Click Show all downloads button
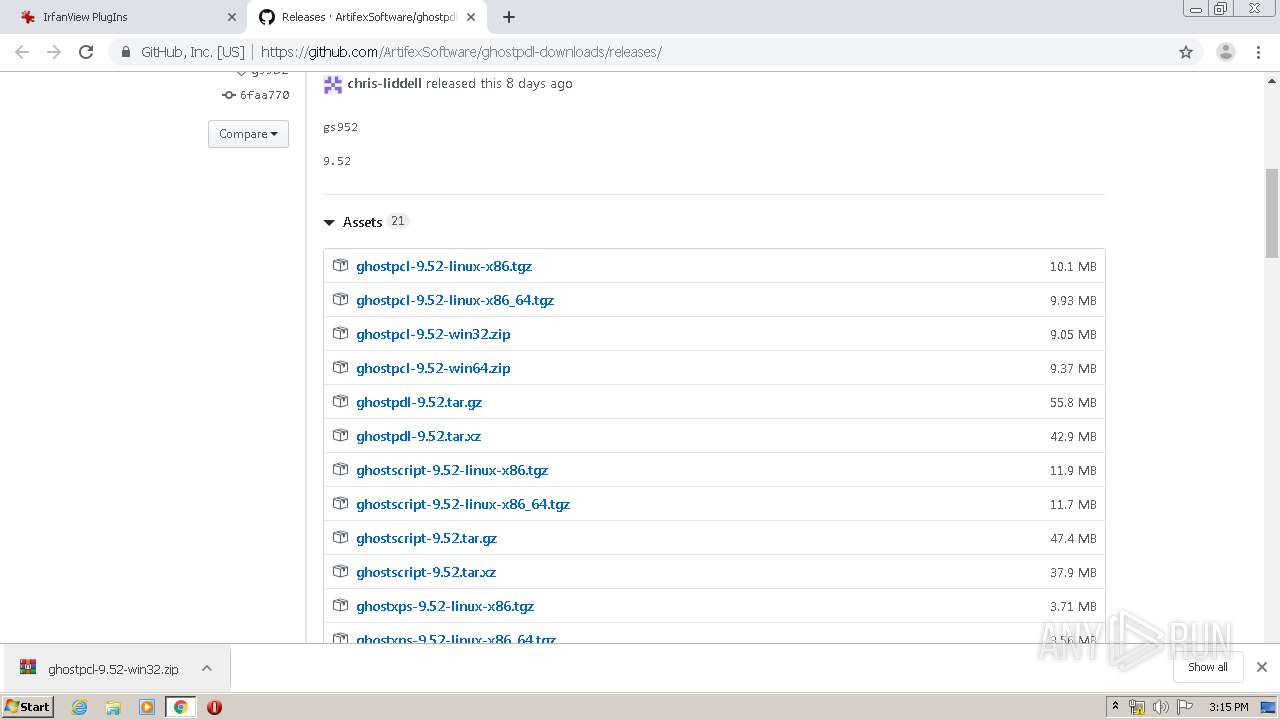Image resolution: width=1280 pixels, height=720 pixels. pos(1208,667)
